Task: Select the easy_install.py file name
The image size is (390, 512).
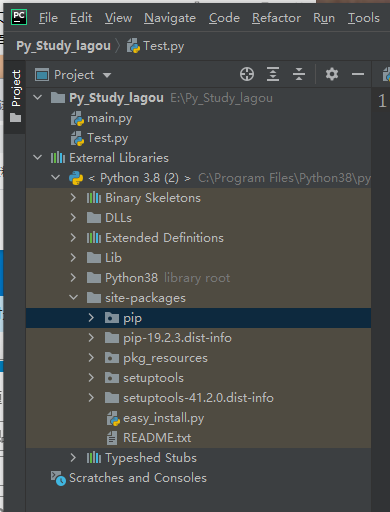Action: (x=163, y=418)
